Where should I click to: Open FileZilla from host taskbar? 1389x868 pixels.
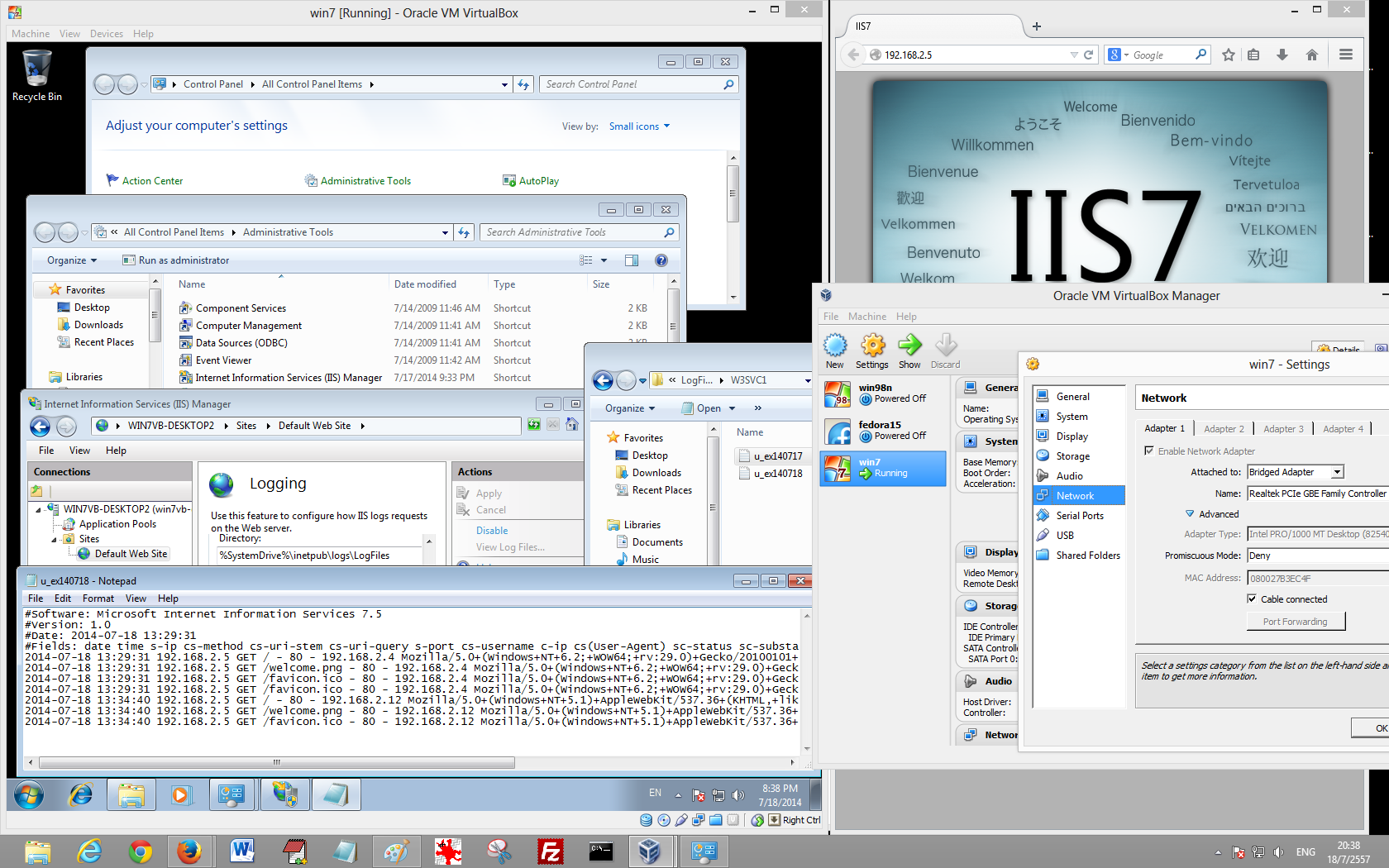click(x=551, y=851)
